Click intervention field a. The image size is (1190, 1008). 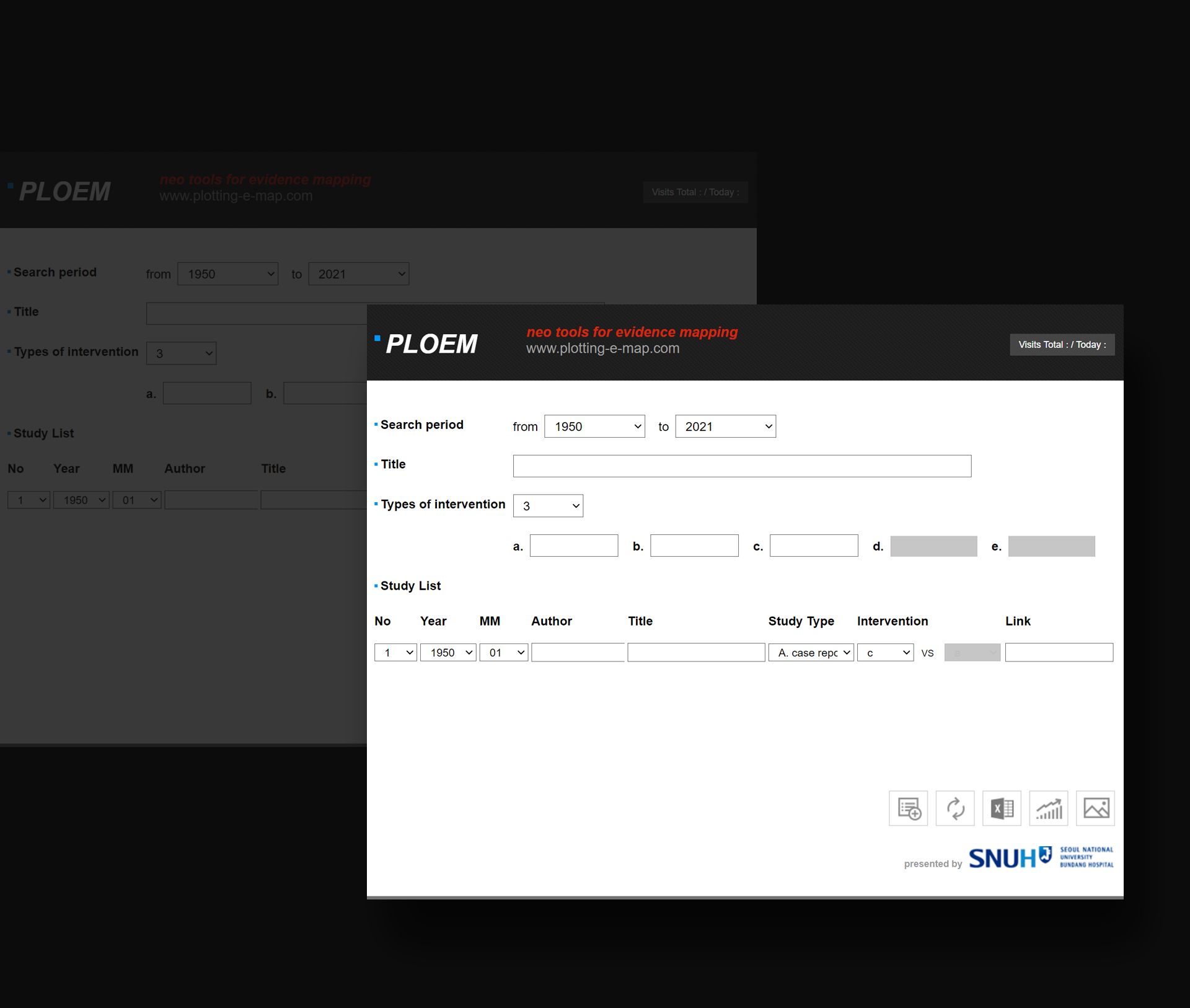click(x=574, y=546)
